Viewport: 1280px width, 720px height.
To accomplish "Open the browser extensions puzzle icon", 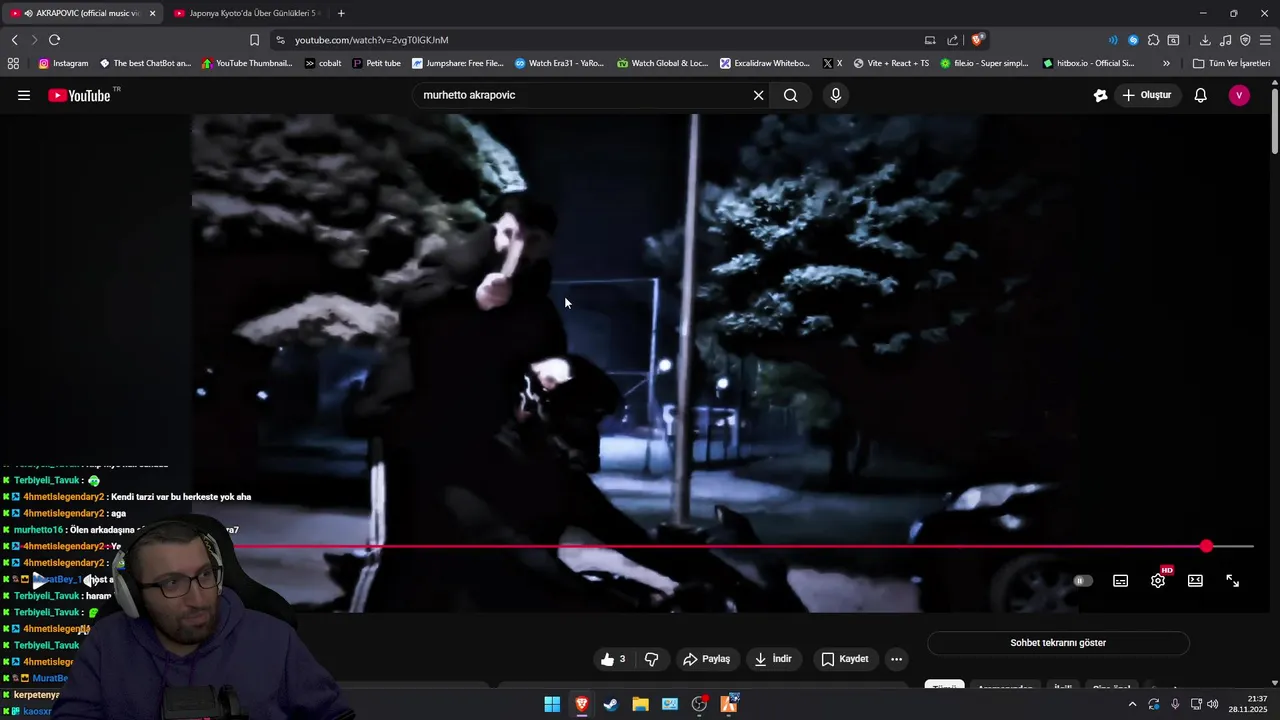I will (x=1153, y=40).
